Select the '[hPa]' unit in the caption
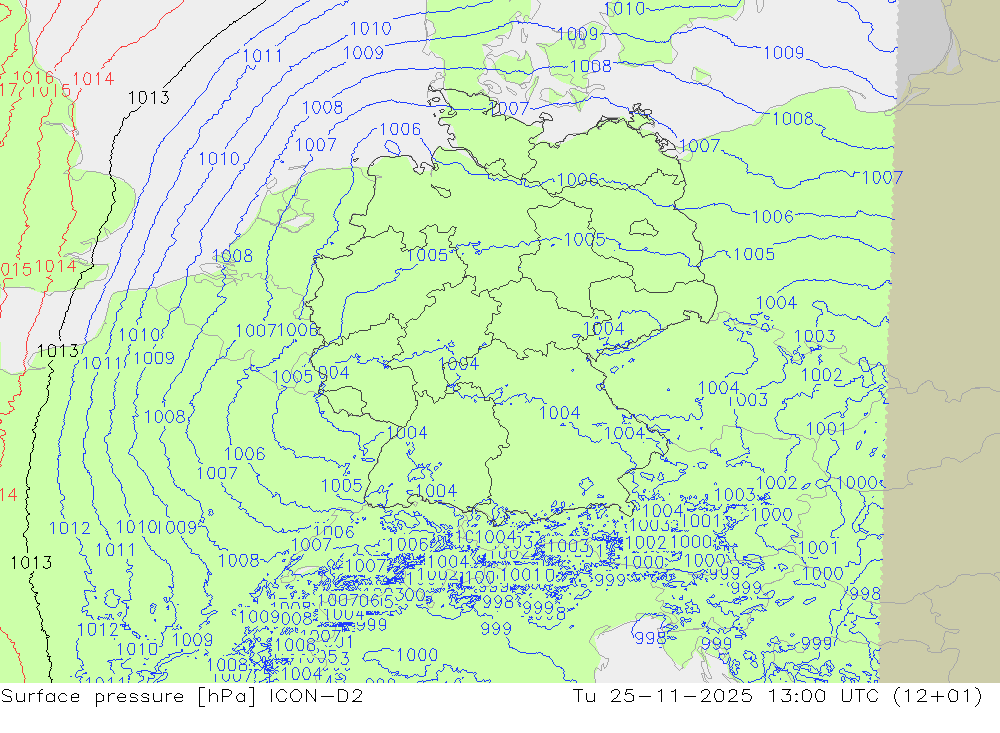The height and width of the screenshot is (733, 1000). [227, 696]
